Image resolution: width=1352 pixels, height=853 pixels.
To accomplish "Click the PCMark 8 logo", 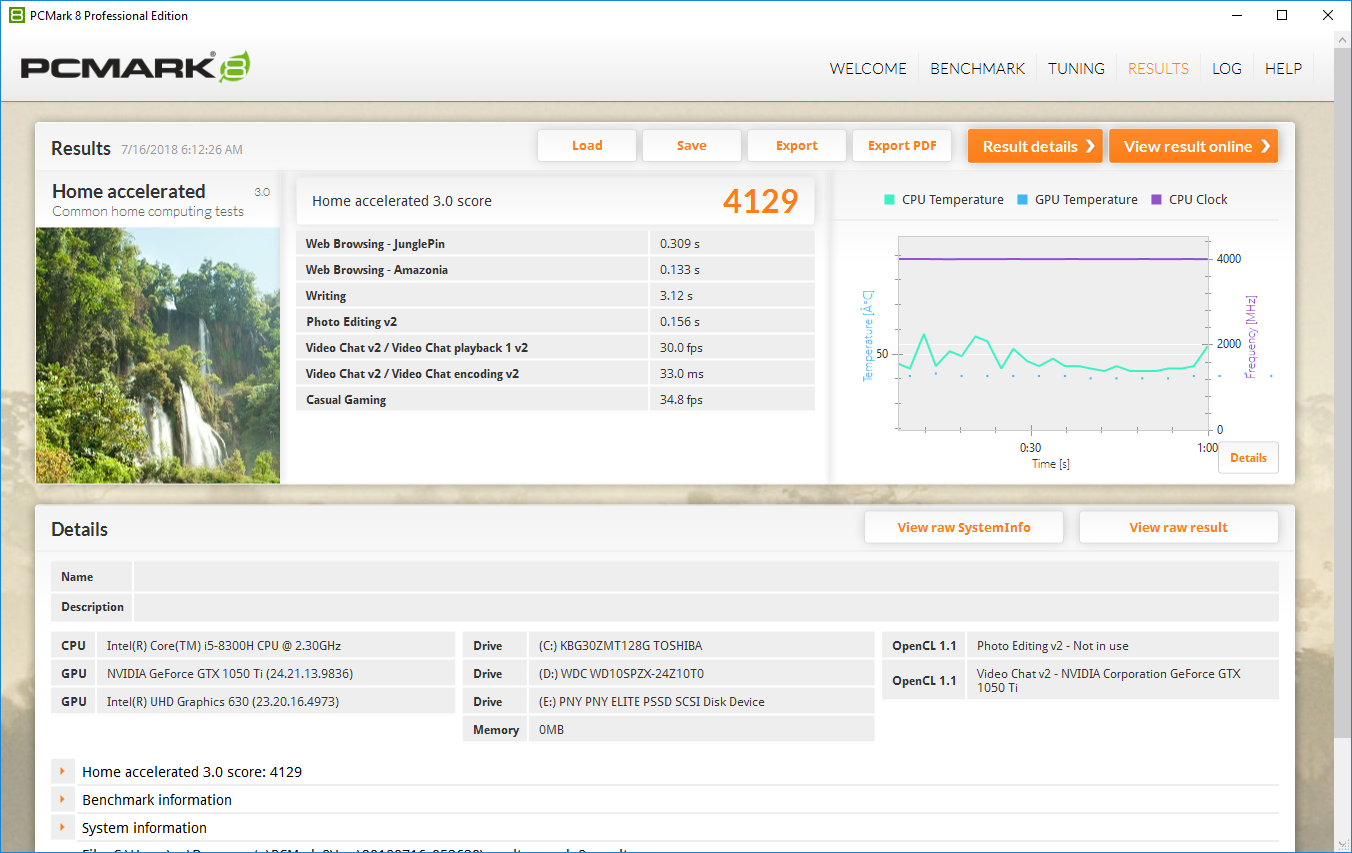I will [x=135, y=67].
